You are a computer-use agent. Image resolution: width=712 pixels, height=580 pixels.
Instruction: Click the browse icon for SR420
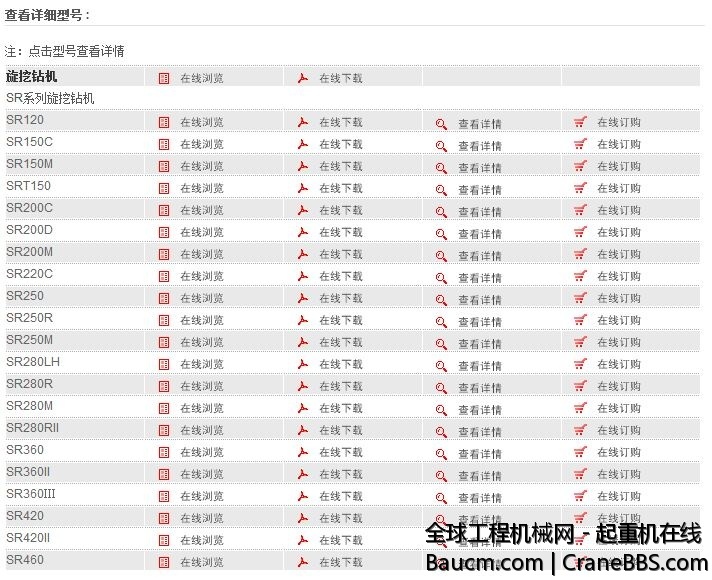click(164, 518)
